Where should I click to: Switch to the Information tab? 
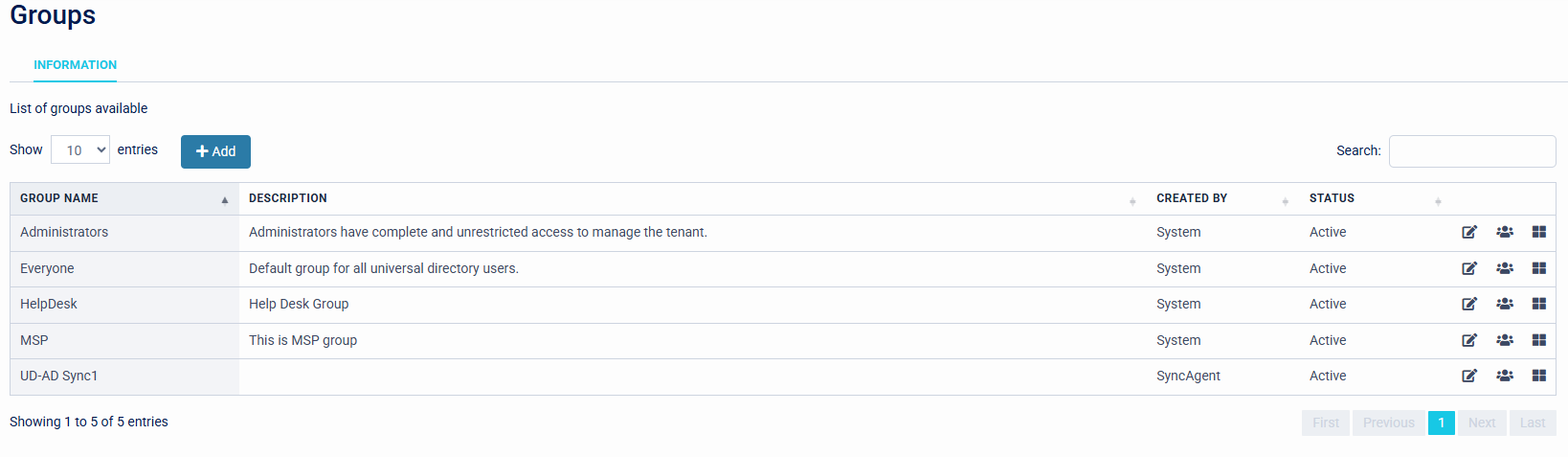tap(75, 65)
